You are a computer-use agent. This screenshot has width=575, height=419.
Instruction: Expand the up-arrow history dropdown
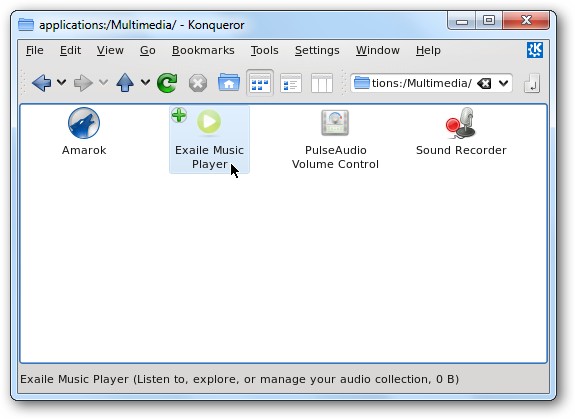146,82
